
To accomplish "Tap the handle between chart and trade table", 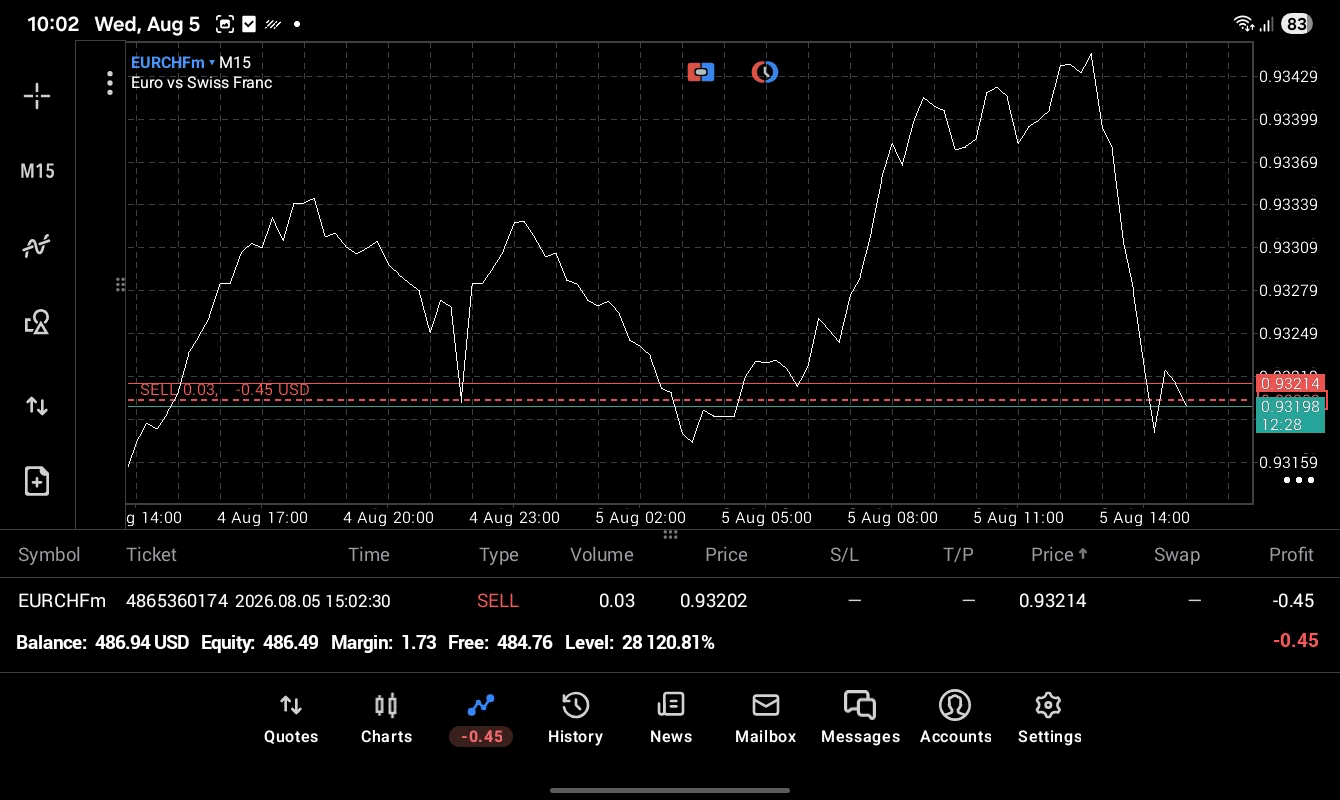I will pos(670,535).
